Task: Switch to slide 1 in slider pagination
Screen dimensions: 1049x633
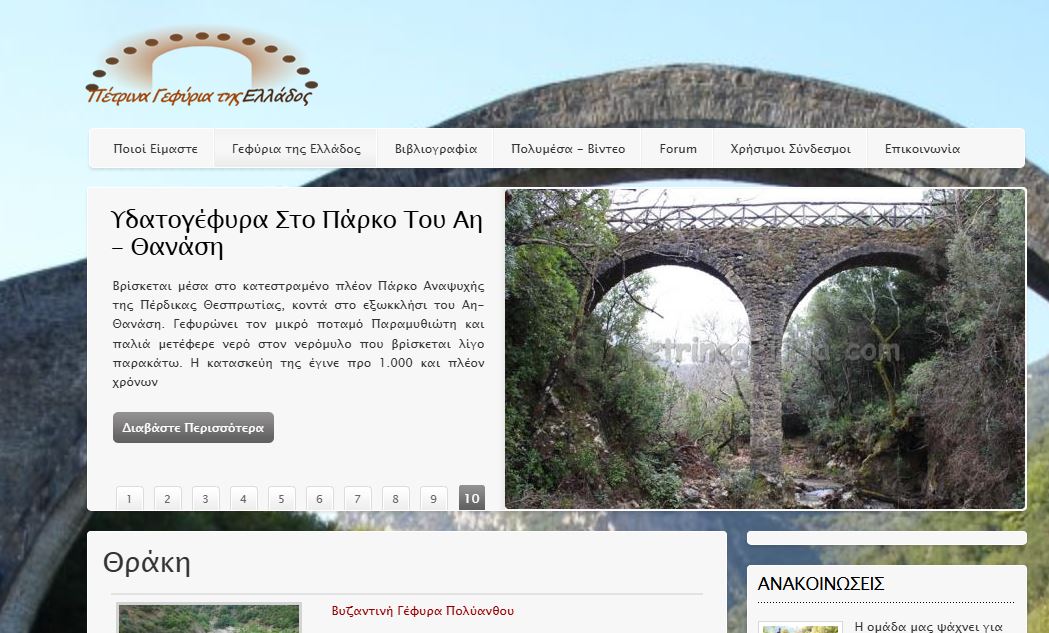Action: [x=129, y=498]
